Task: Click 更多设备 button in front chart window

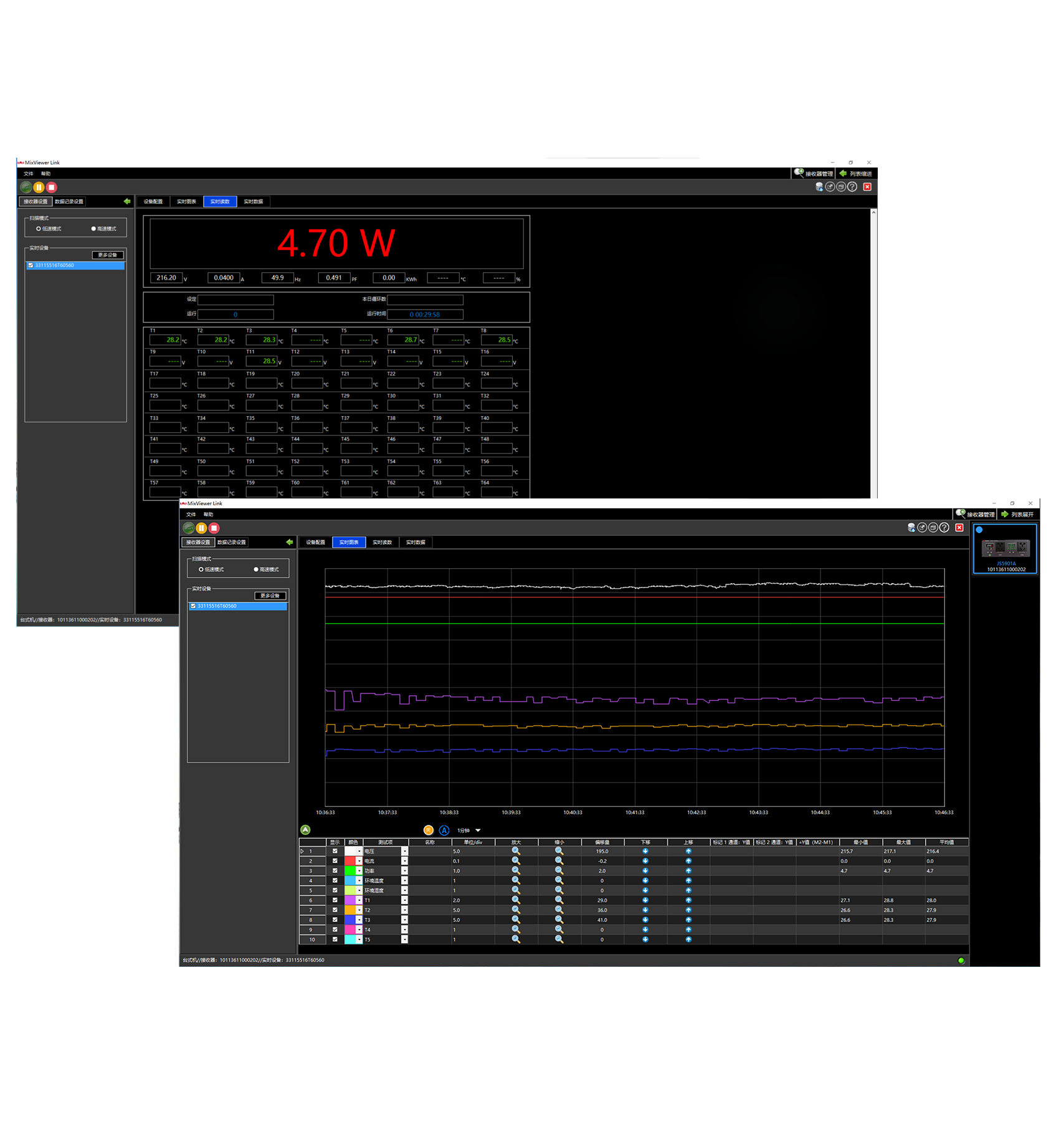Action: (x=270, y=596)
